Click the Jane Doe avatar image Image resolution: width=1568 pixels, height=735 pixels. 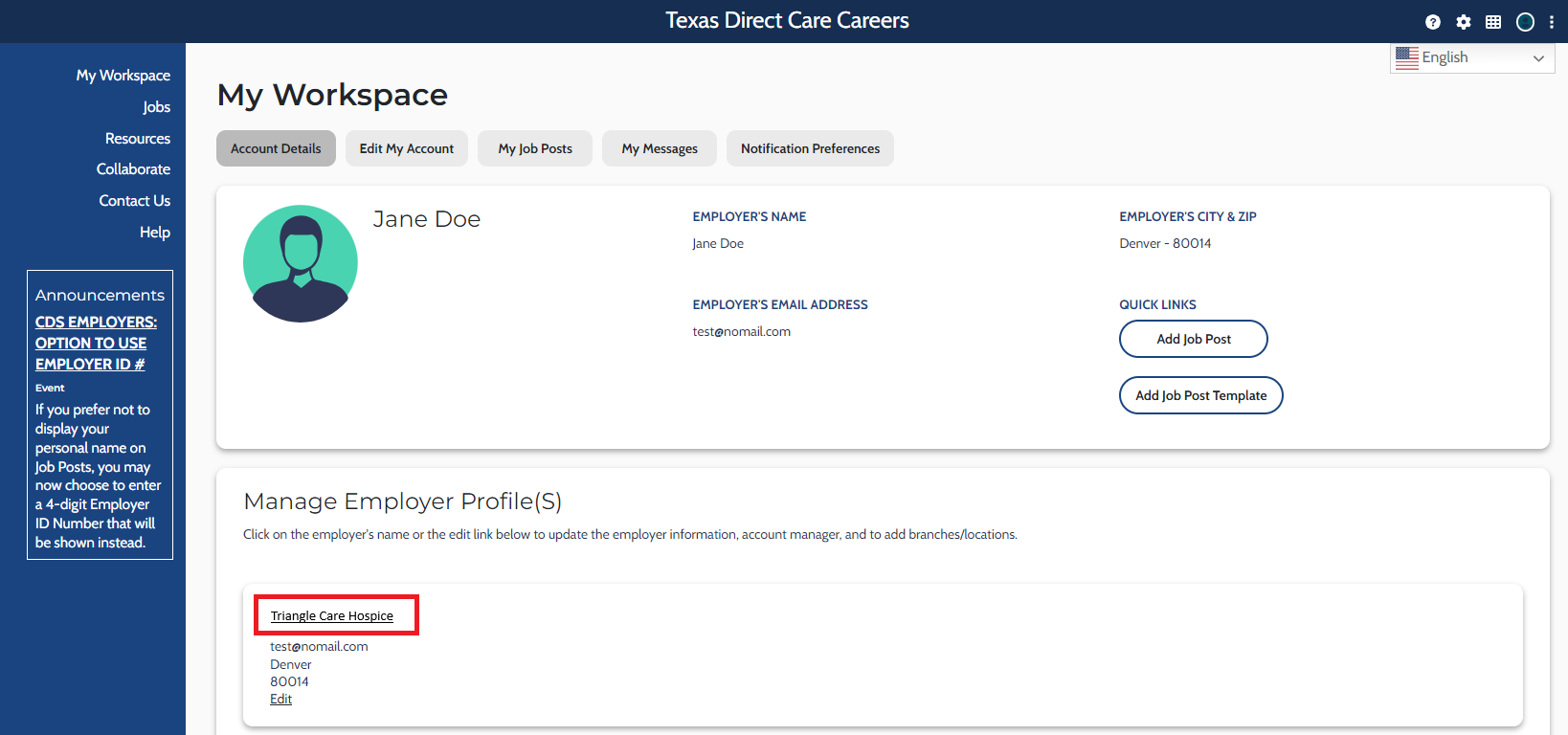pyautogui.click(x=301, y=263)
